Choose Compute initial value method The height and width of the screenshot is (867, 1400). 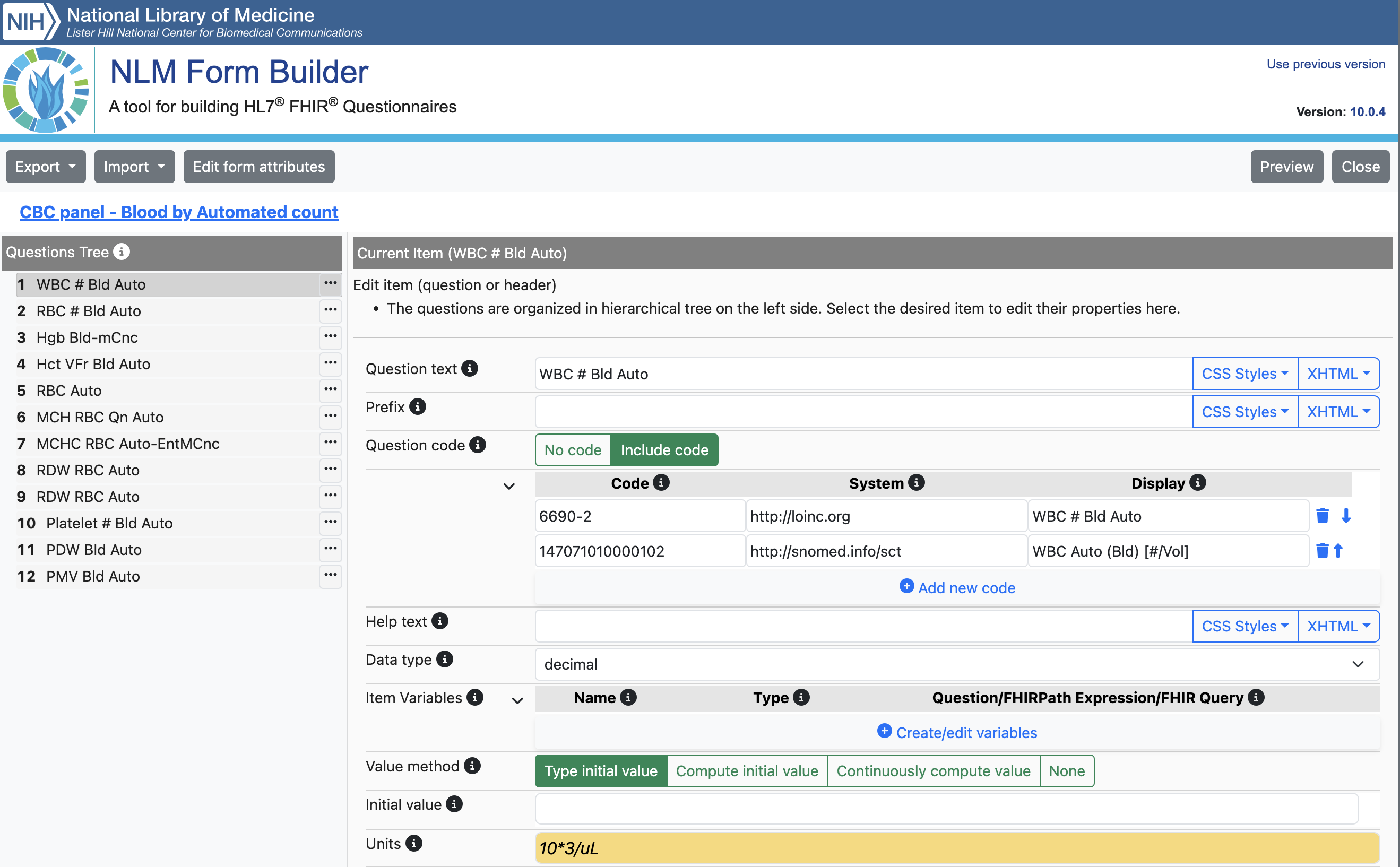click(746, 771)
